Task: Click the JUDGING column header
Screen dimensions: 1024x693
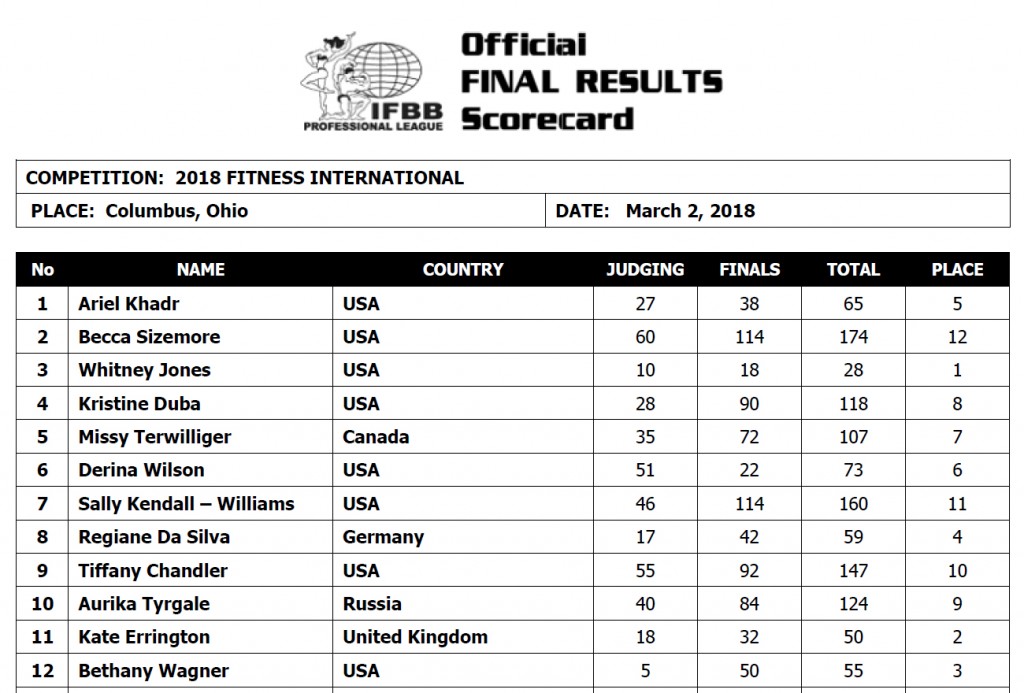Action: tap(645, 269)
